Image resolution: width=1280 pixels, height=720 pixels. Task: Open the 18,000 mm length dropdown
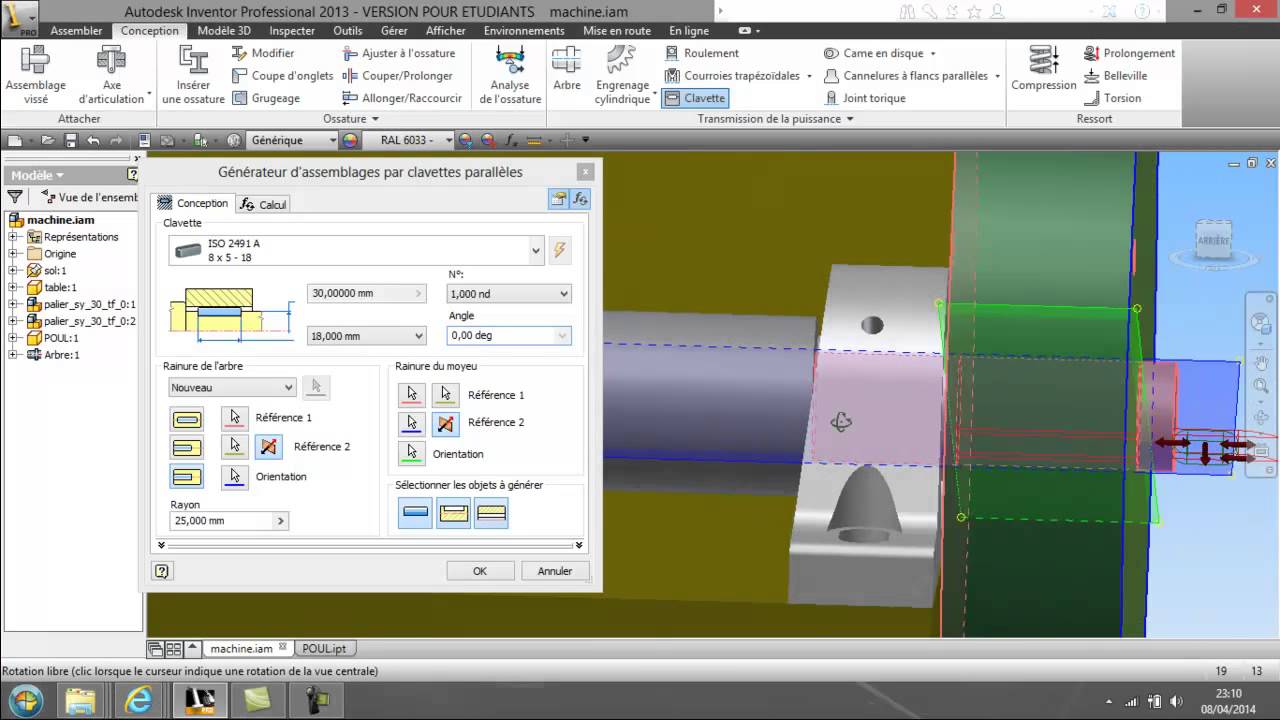(x=418, y=336)
